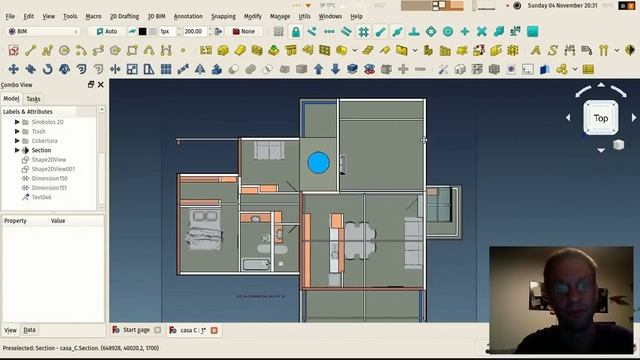Viewport: 640px width, 360px height.
Task: Toggle the Snap Grid hash icon
Action: tap(363, 31)
